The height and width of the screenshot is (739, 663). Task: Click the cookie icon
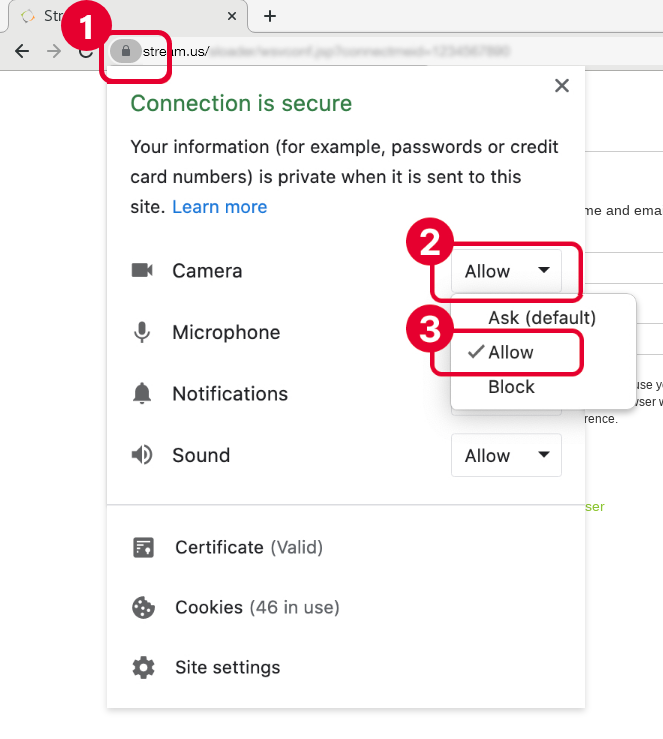click(144, 607)
